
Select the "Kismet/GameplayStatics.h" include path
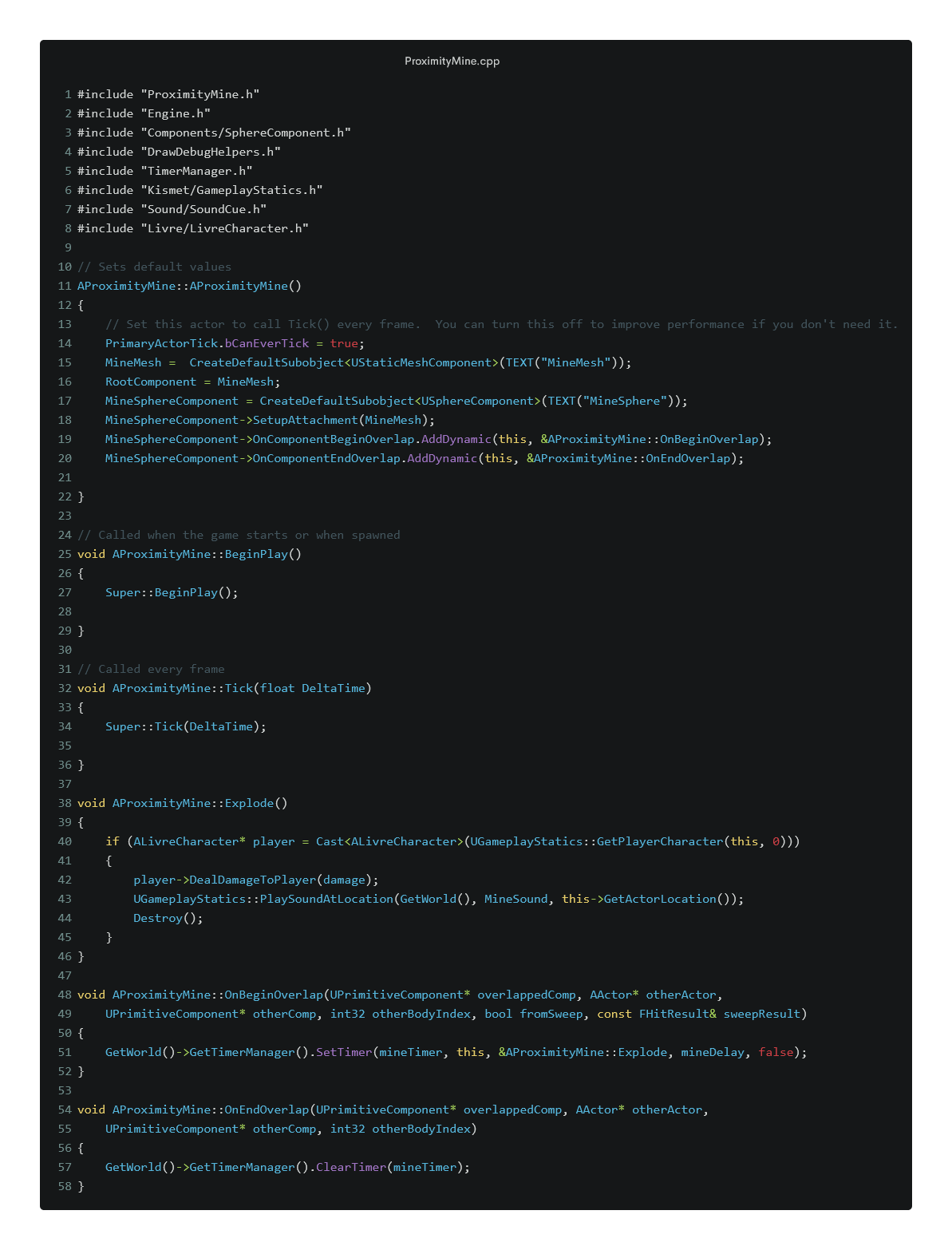(x=231, y=190)
